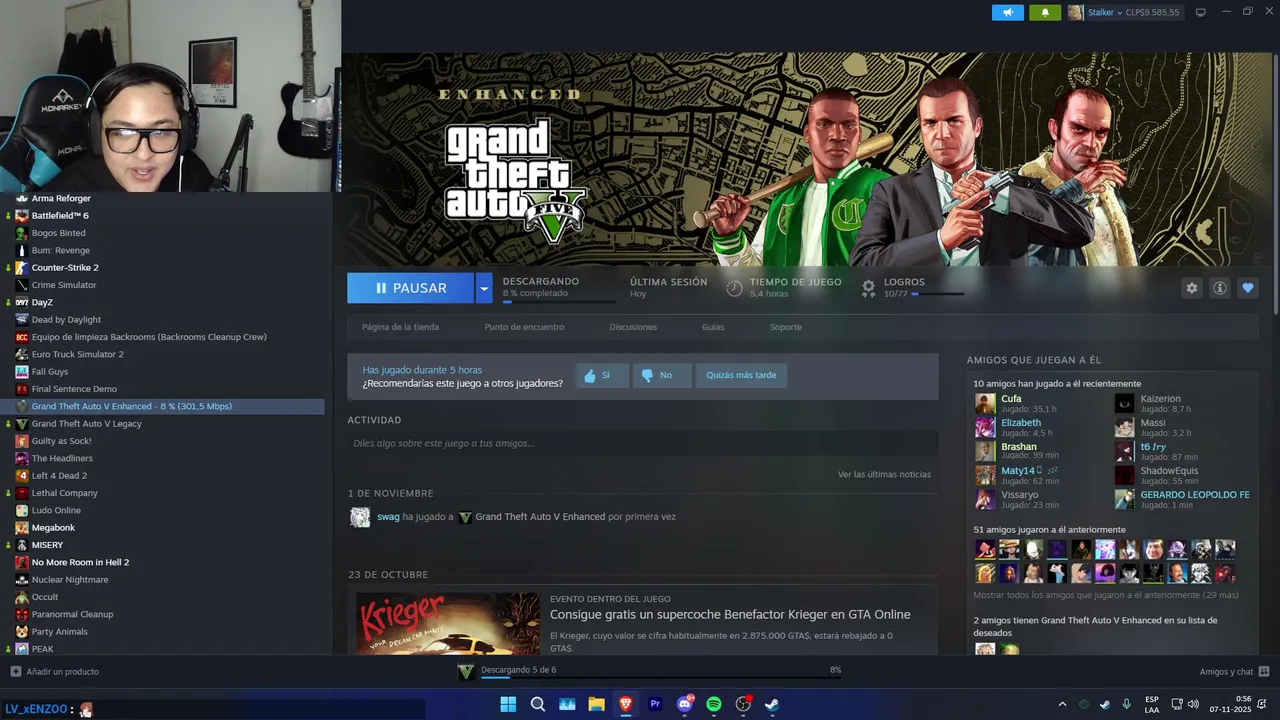
Task: Open Premiere Pro from taskbar
Action: point(655,704)
